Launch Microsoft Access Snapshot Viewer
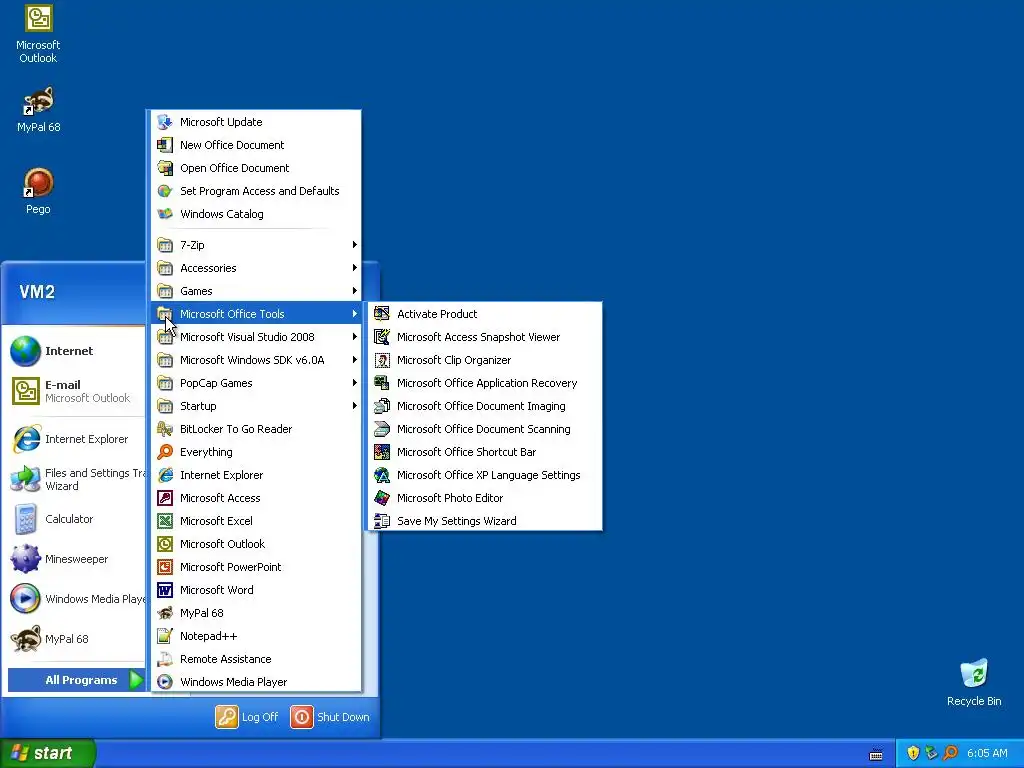This screenshot has width=1024, height=768. (485, 337)
